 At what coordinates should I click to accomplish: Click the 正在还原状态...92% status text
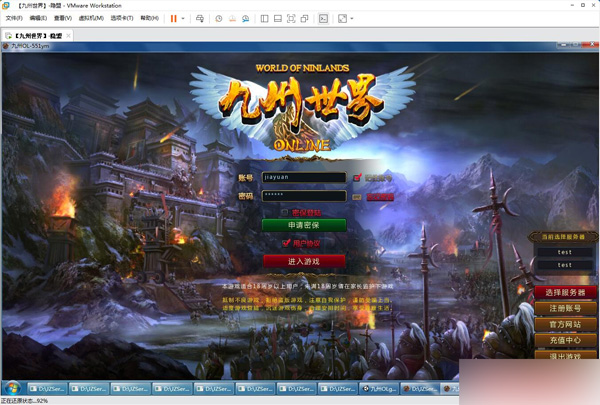pyautogui.click(x=24, y=401)
